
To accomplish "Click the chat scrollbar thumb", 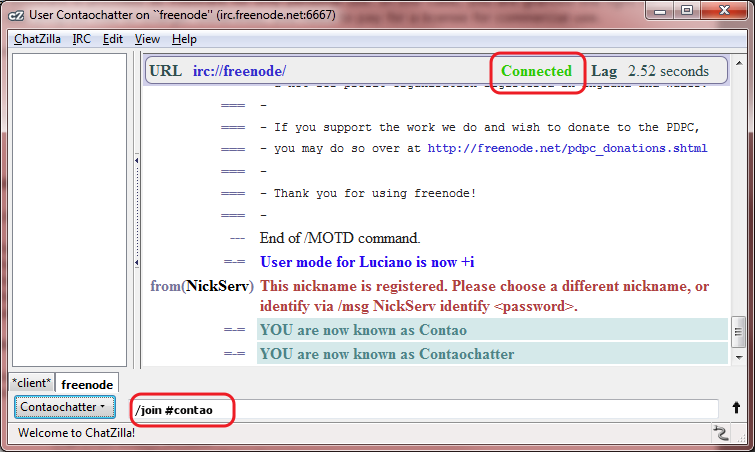I will pos(738,330).
